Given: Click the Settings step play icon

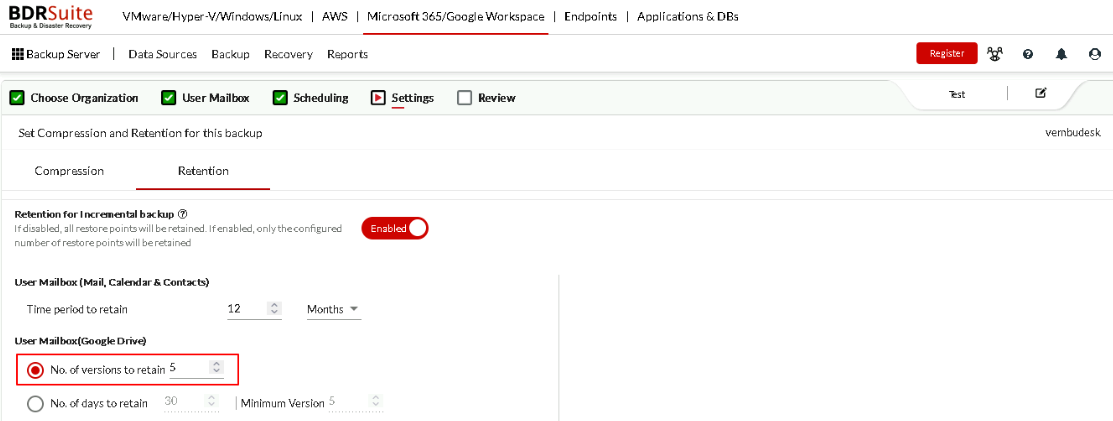Looking at the screenshot, I should coord(378,98).
